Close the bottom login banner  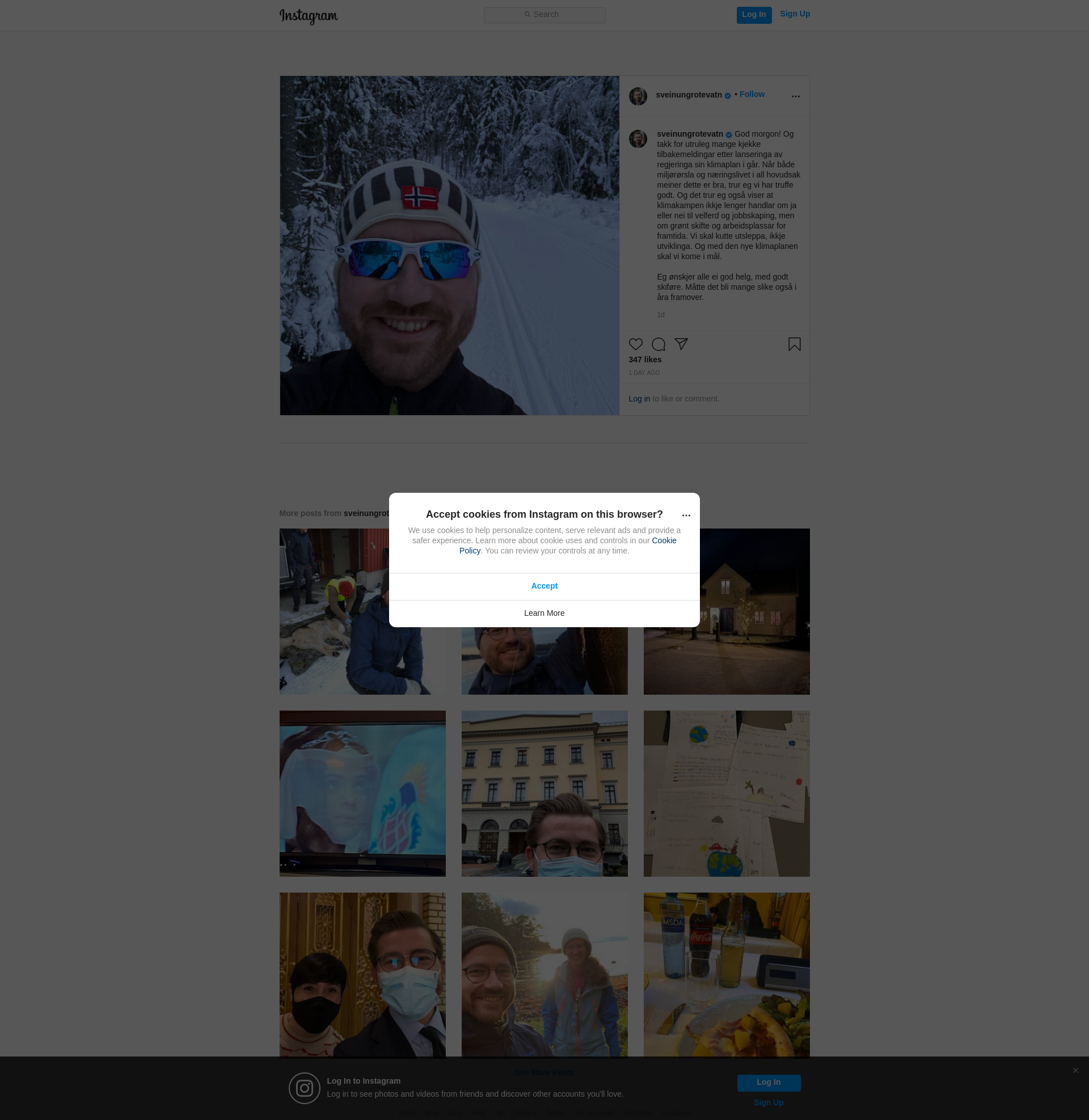[1075, 1070]
